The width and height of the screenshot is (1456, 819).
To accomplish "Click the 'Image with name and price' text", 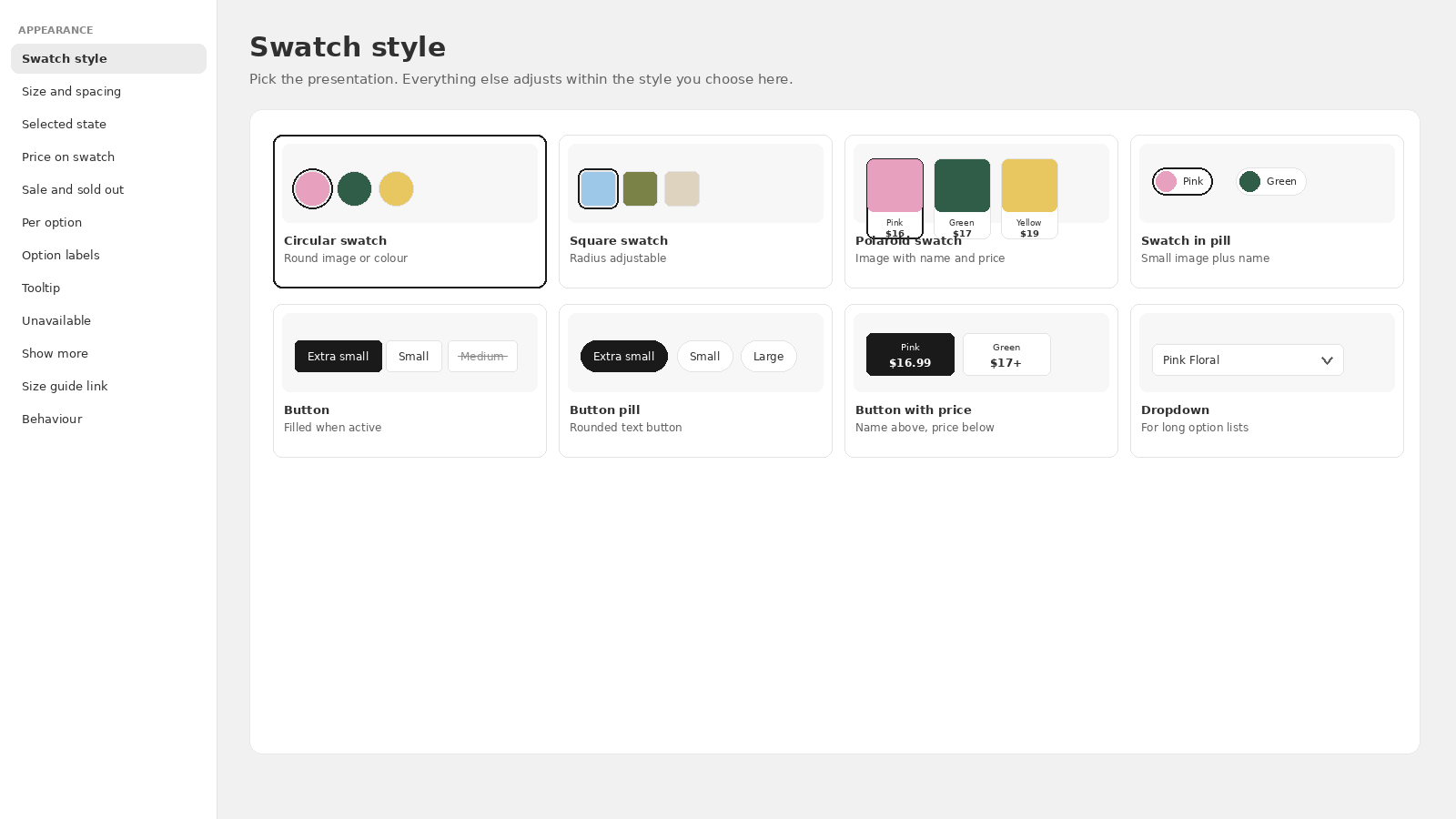I will pos(930,258).
